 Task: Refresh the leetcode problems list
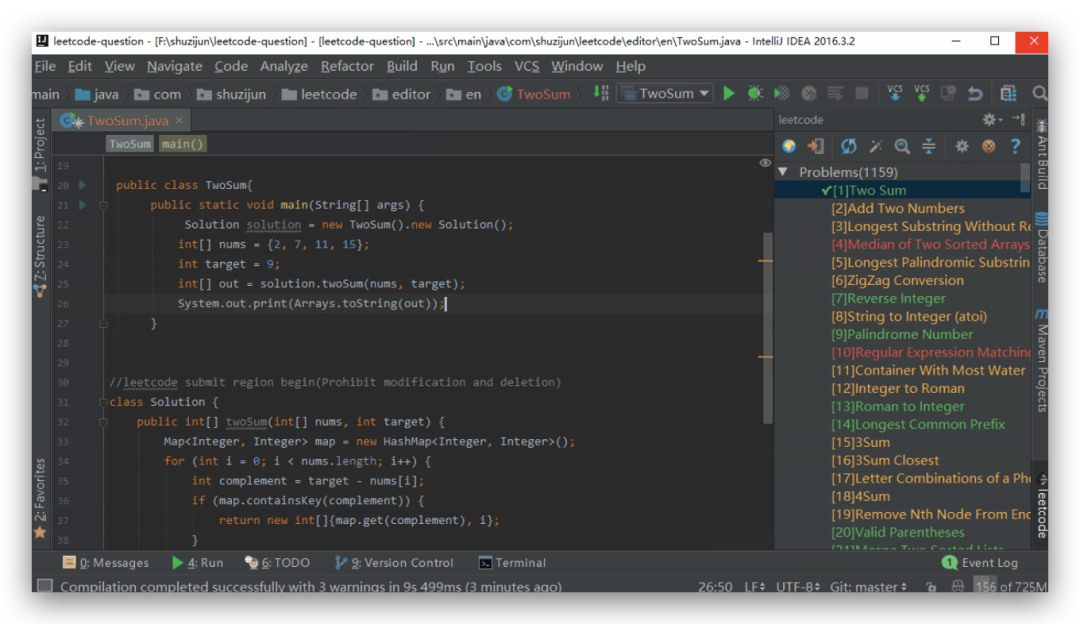click(x=849, y=146)
